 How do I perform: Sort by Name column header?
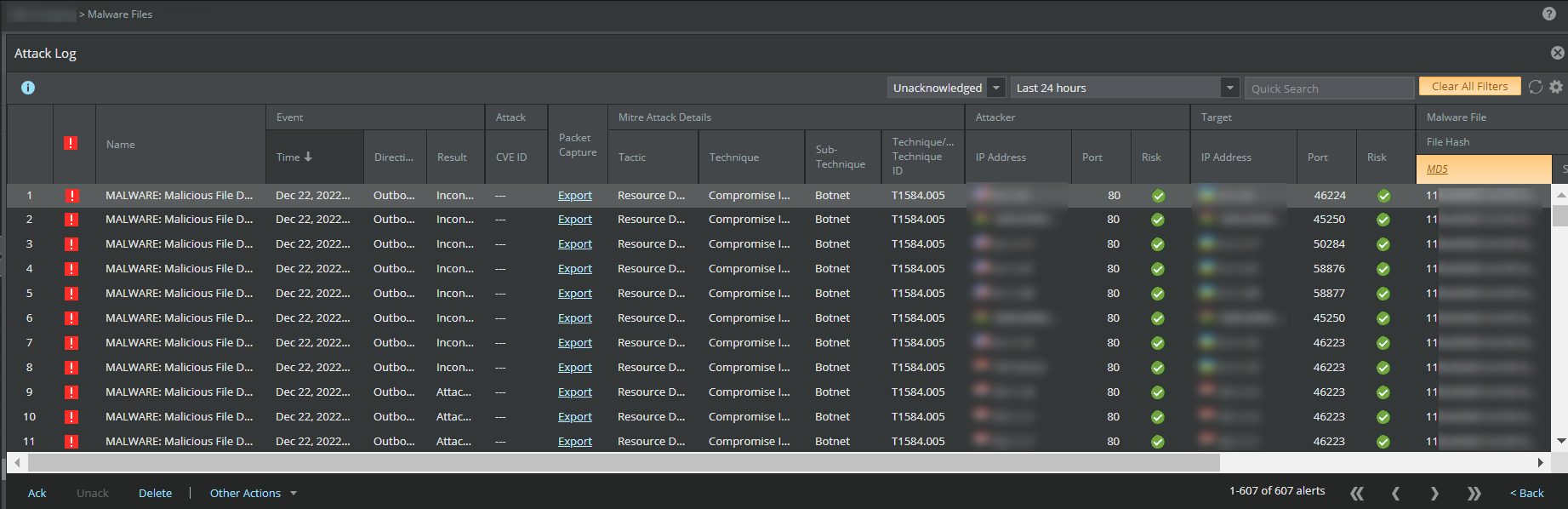click(x=120, y=145)
